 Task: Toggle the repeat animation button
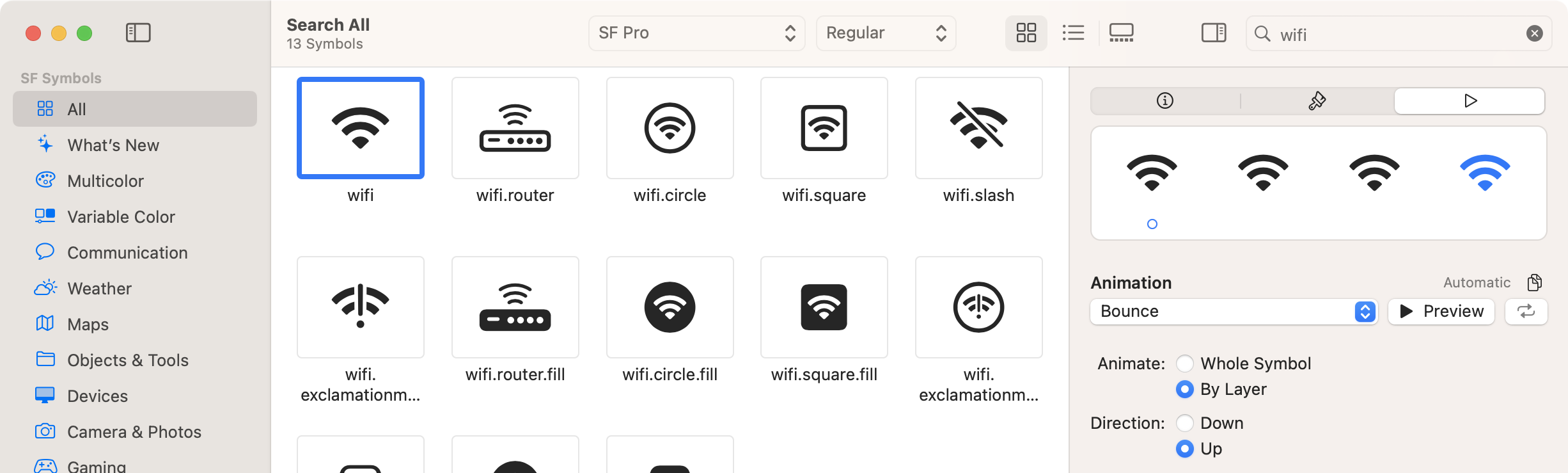coord(1526,312)
